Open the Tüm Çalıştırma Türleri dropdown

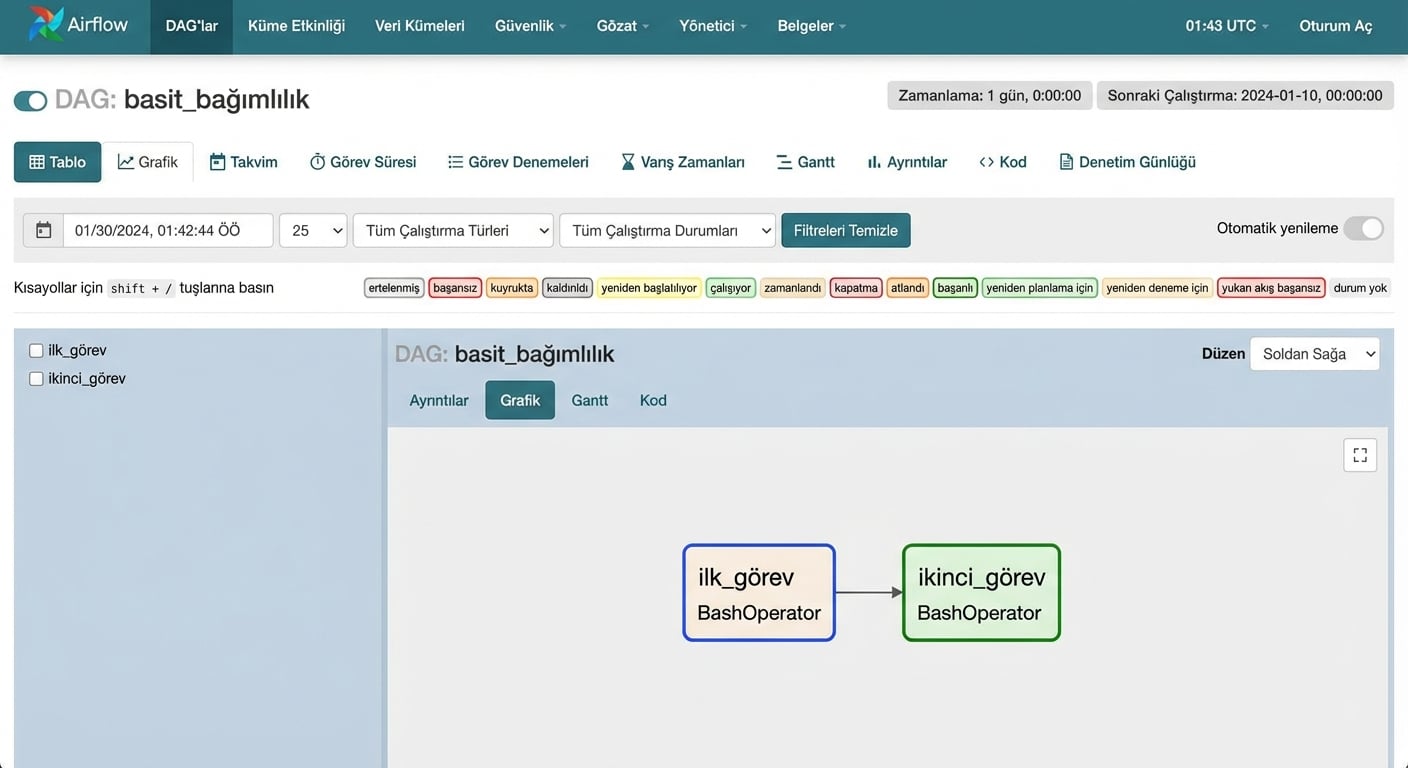click(x=453, y=230)
